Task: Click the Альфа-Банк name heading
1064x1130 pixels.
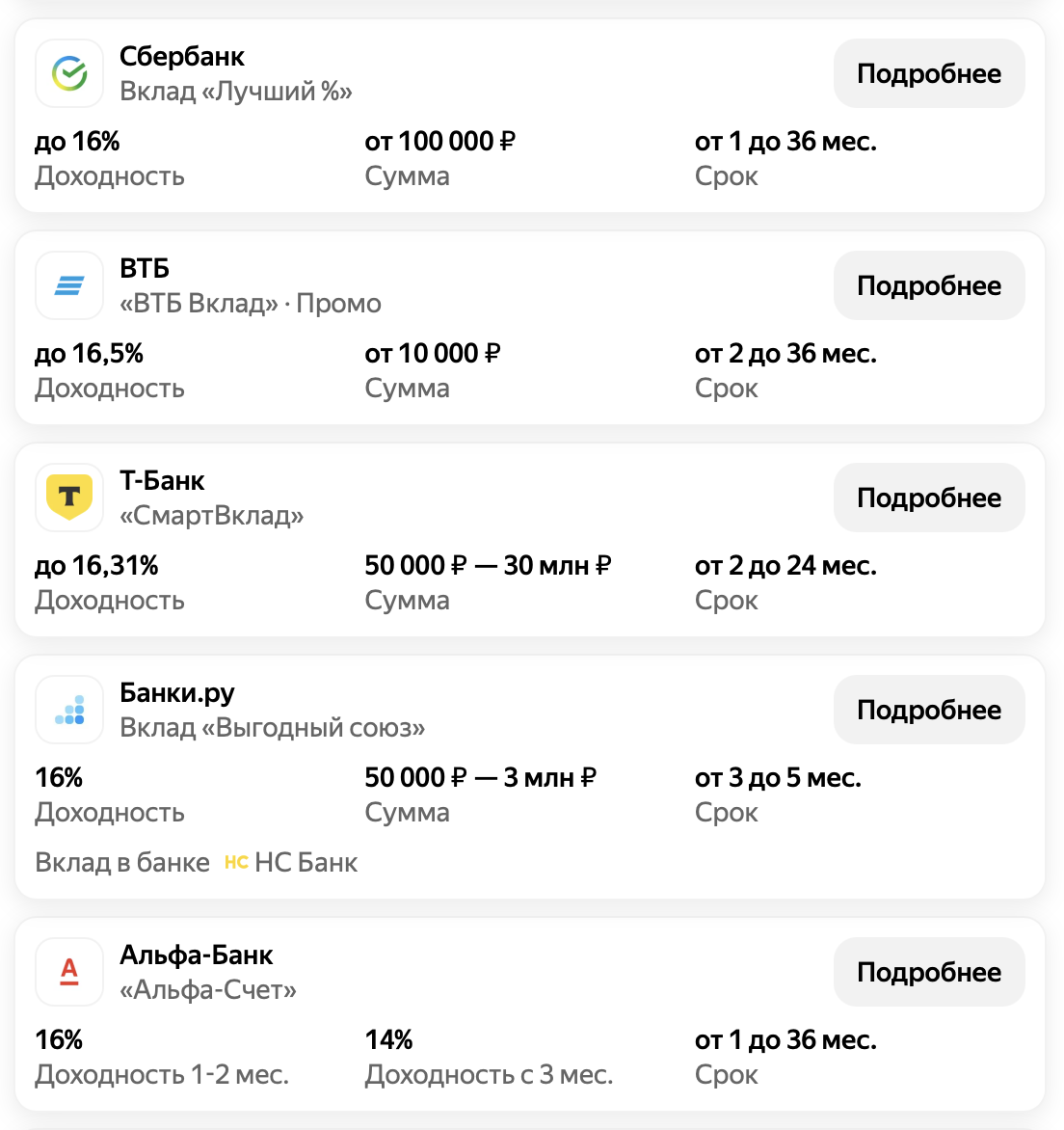Action: pyautogui.click(x=197, y=955)
